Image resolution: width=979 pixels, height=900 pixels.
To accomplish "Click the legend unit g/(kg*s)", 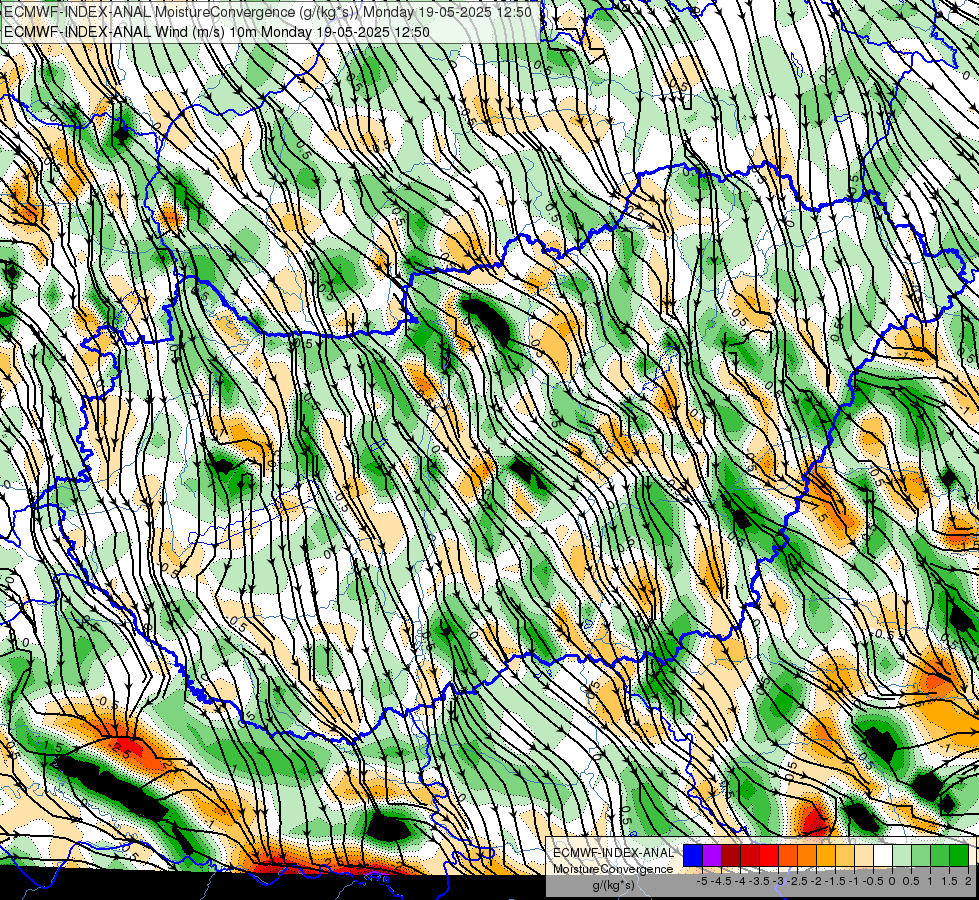I will (x=614, y=886).
